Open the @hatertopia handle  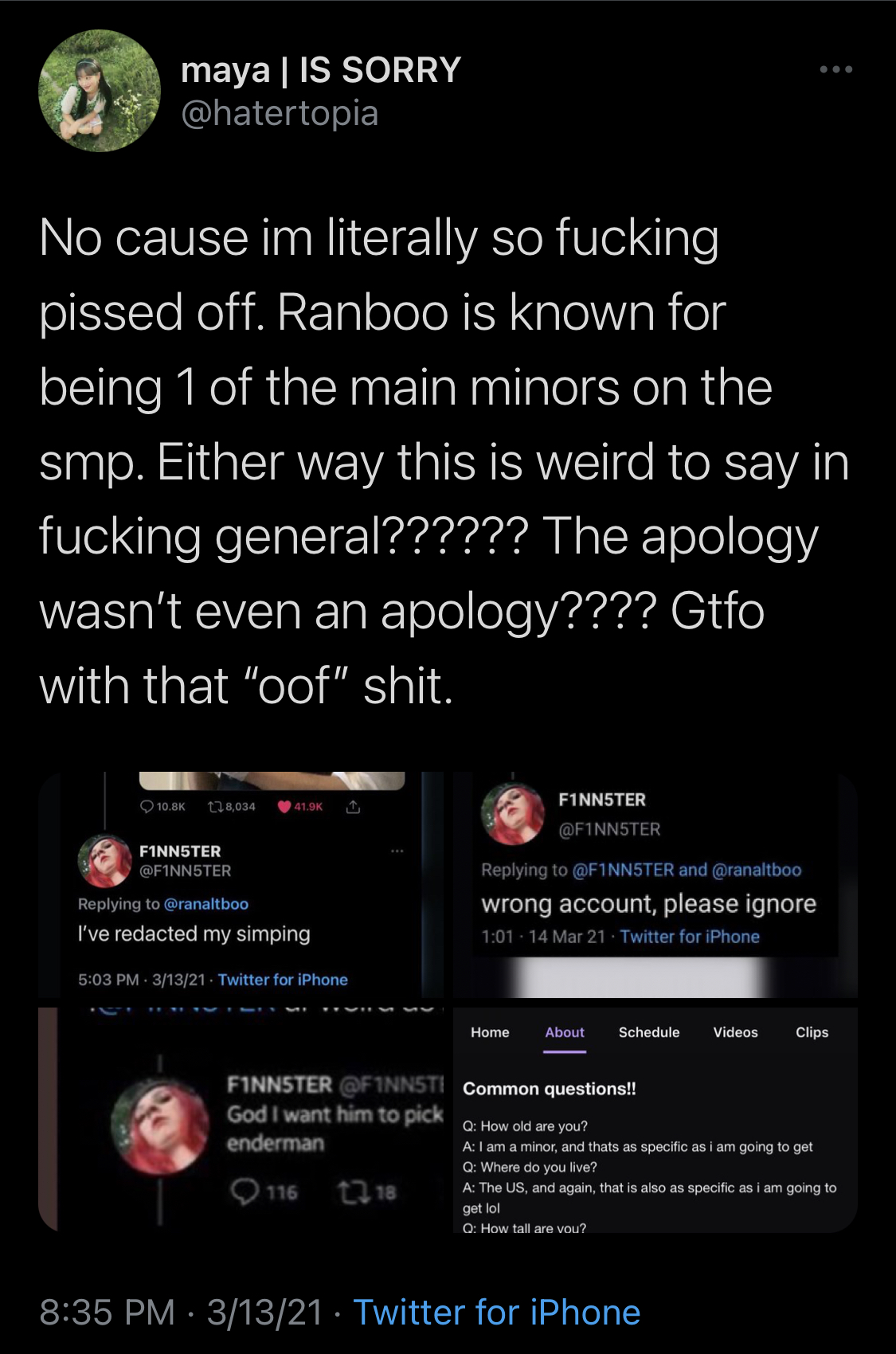point(280,113)
